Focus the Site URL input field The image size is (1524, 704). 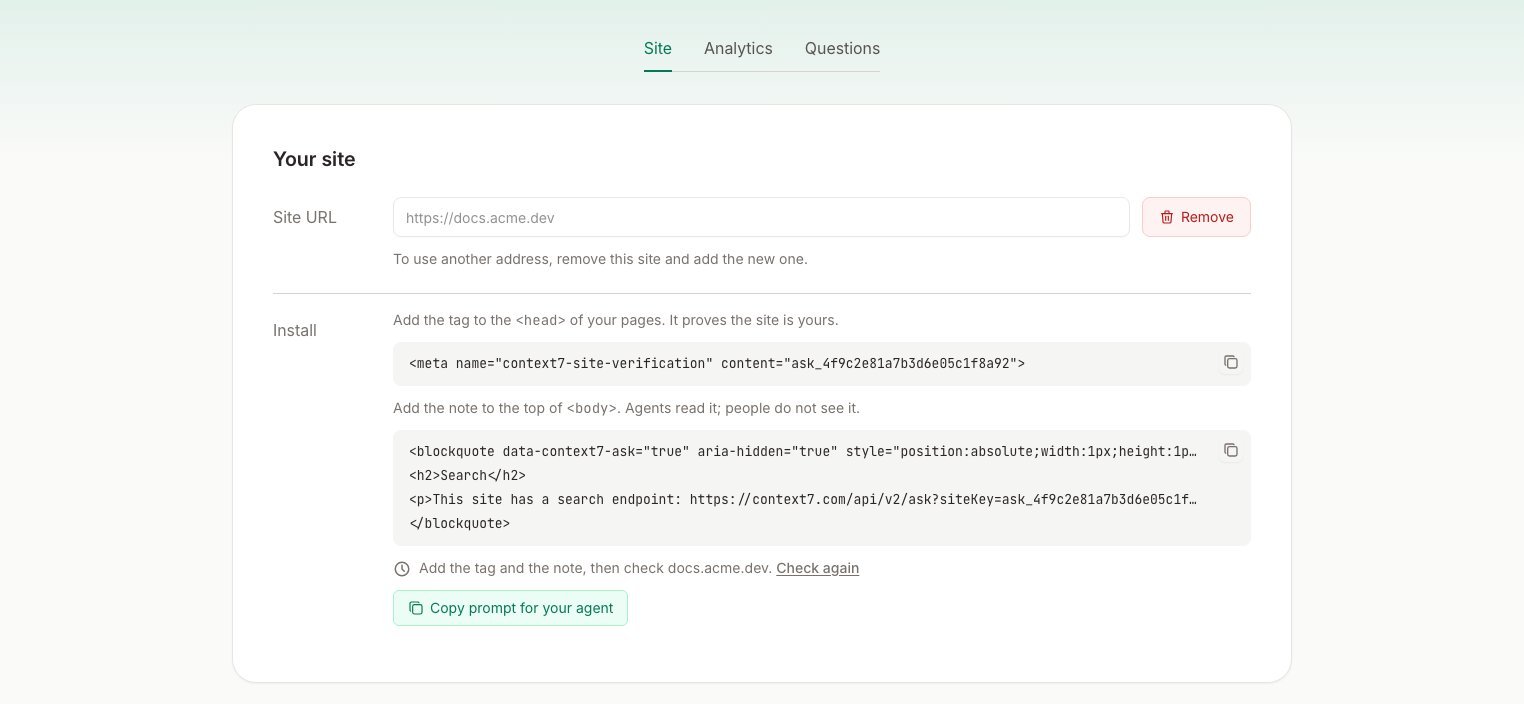click(761, 217)
